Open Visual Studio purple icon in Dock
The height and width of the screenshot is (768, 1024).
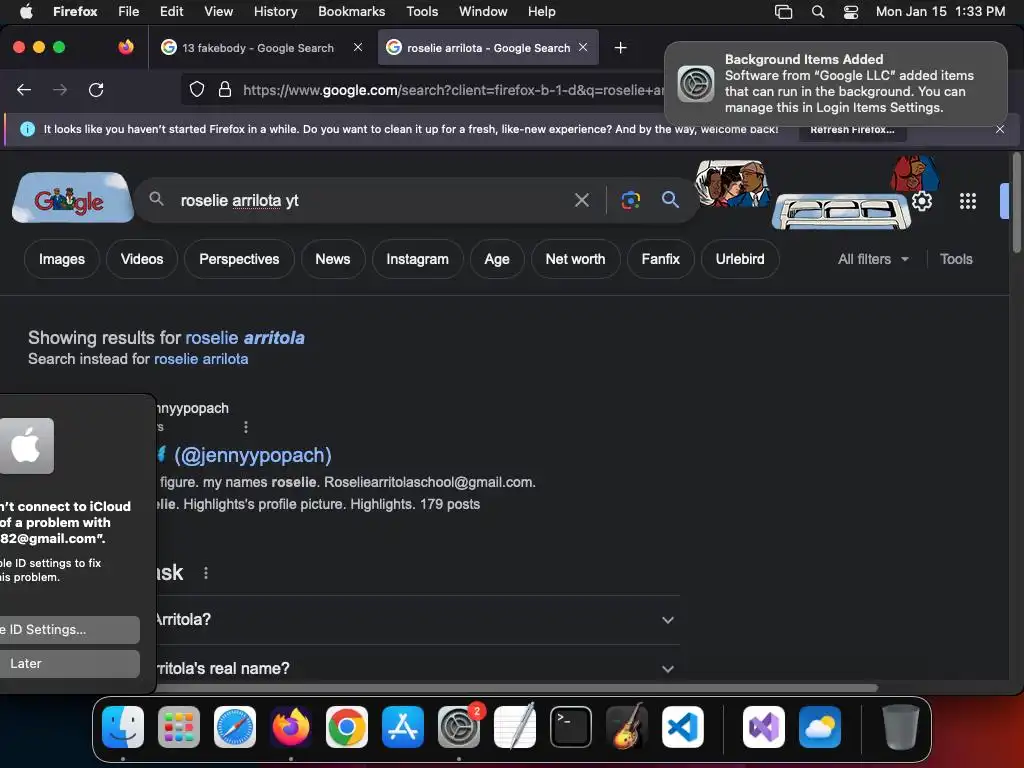pos(764,727)
